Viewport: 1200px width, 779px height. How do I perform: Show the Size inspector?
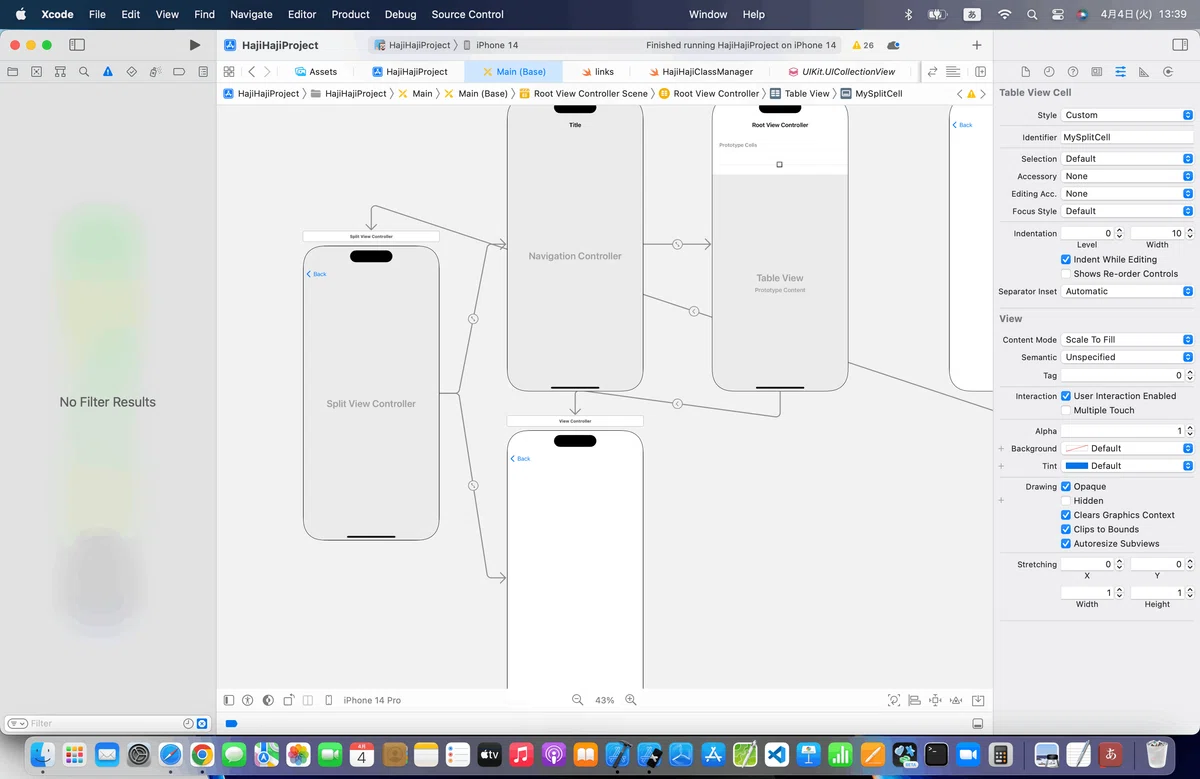(x=1144, y=72)
